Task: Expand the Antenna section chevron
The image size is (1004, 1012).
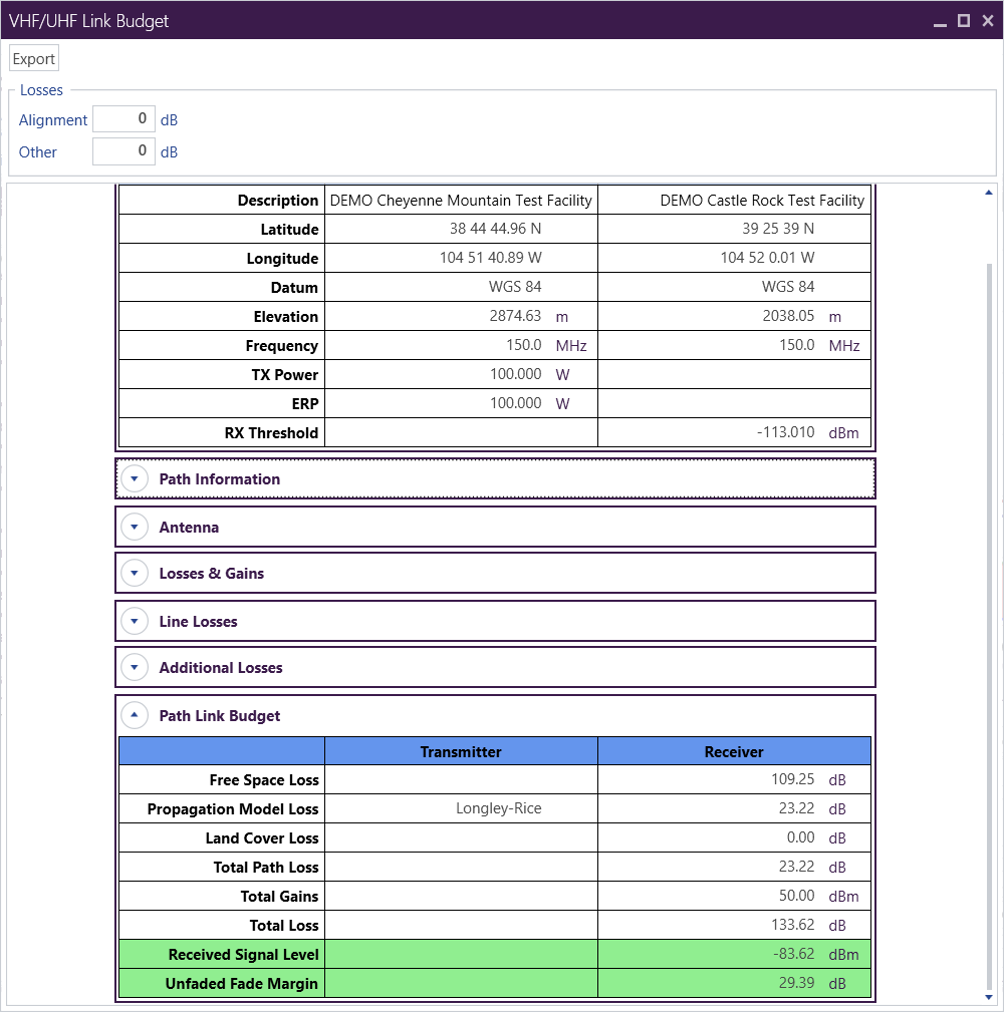Action: point(134,527)
